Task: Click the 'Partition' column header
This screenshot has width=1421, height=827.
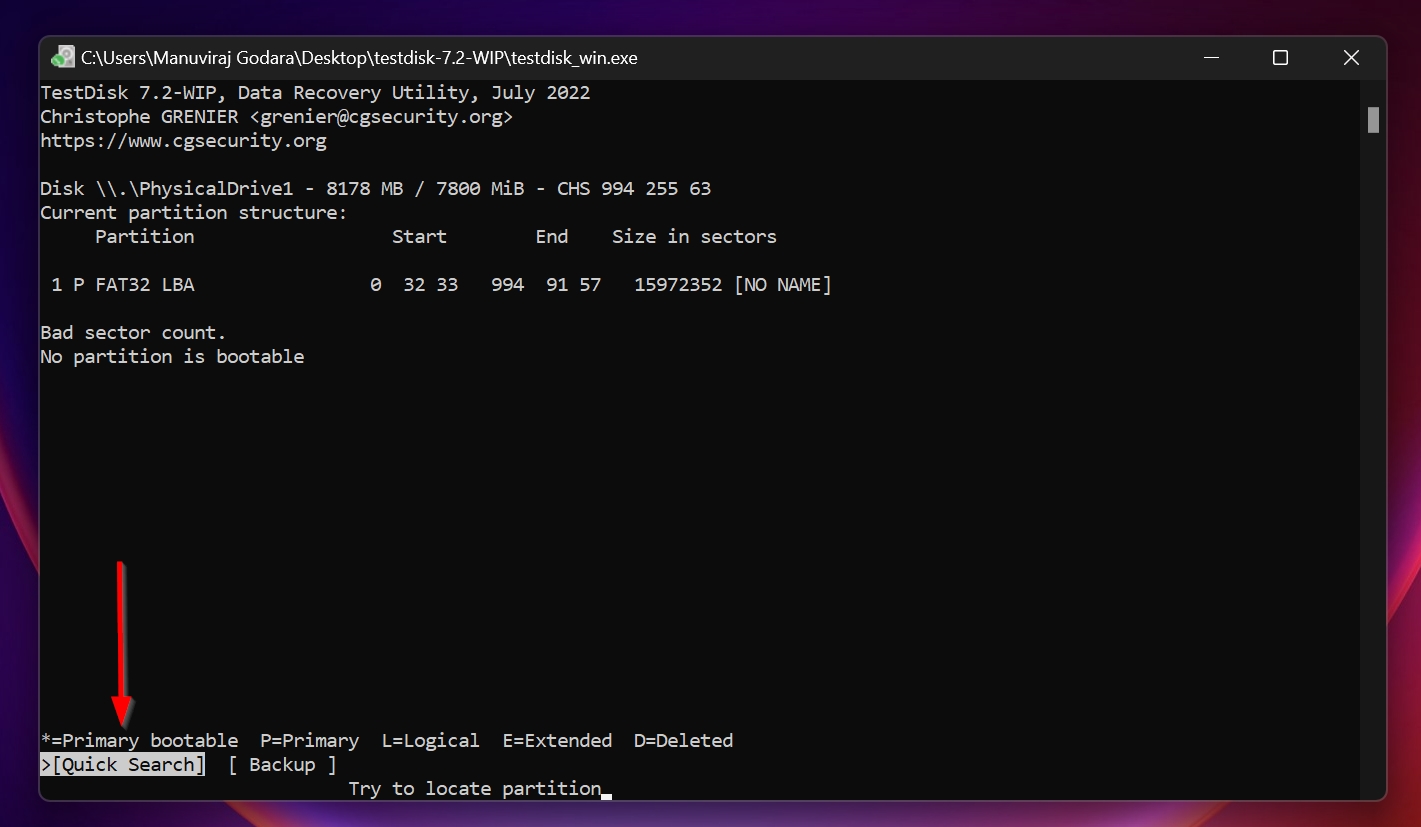Action: [x=144, y=237]
